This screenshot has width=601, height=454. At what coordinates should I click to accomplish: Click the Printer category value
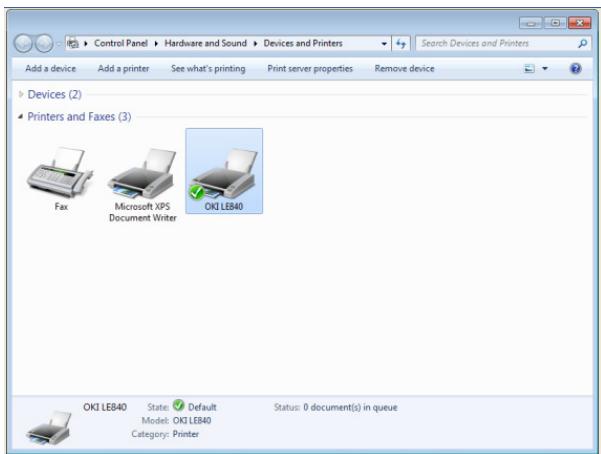pos(186,434)
